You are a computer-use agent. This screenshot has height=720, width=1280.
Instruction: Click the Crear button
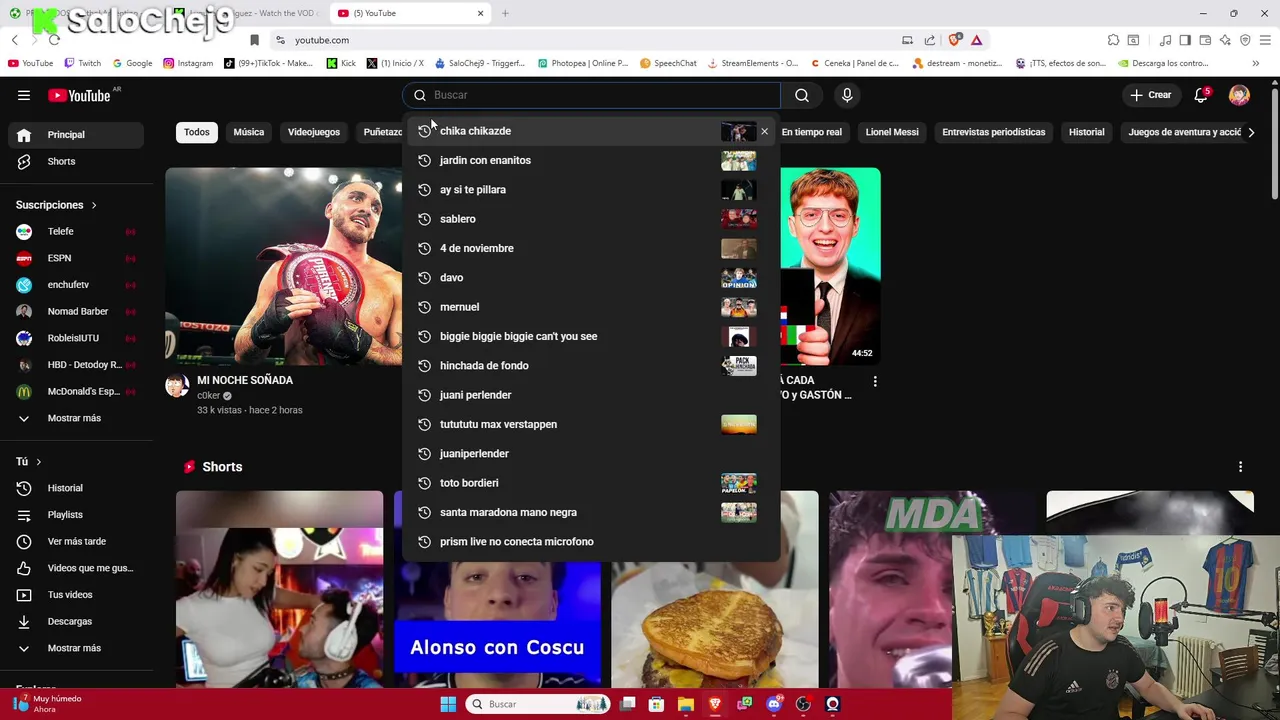(x=1151, y=95)
